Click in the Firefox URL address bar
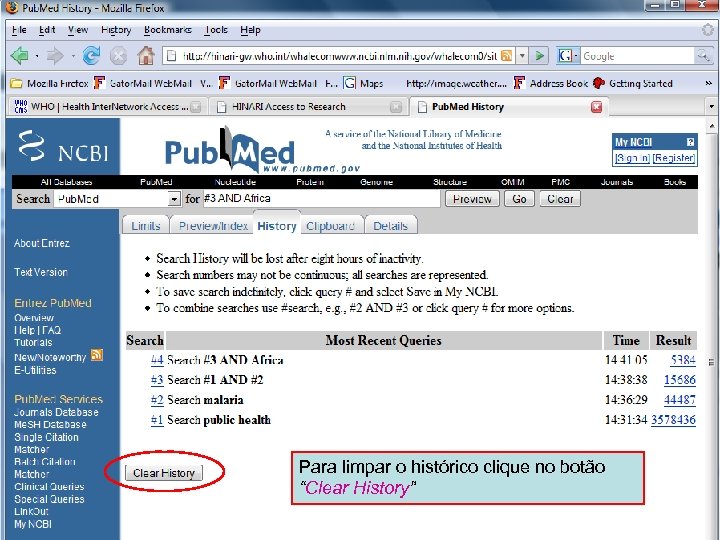 [x=338, y=56]
